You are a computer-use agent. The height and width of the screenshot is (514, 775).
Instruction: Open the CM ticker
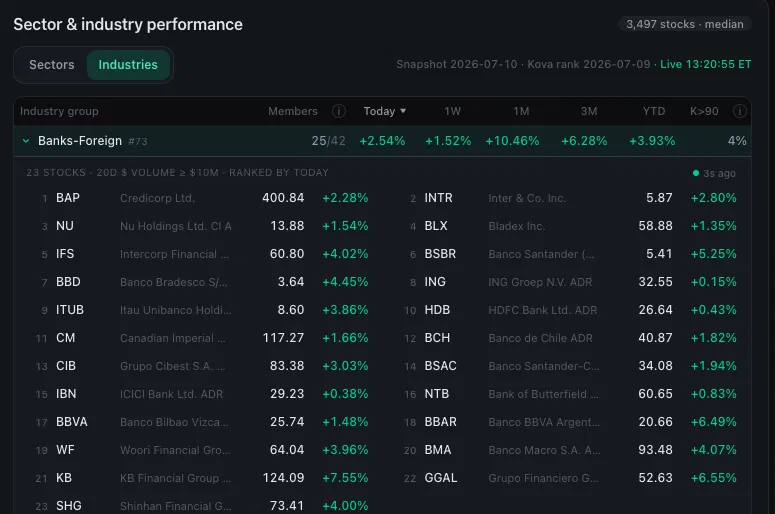click(x=66, y=338)
